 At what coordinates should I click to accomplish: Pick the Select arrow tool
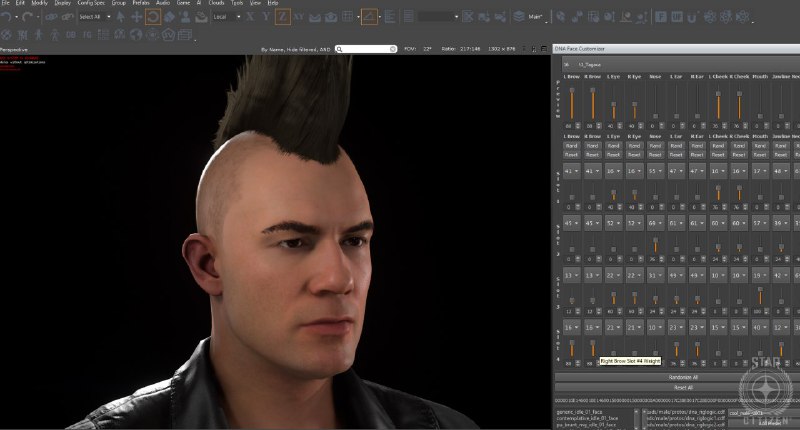coord(121,17)
